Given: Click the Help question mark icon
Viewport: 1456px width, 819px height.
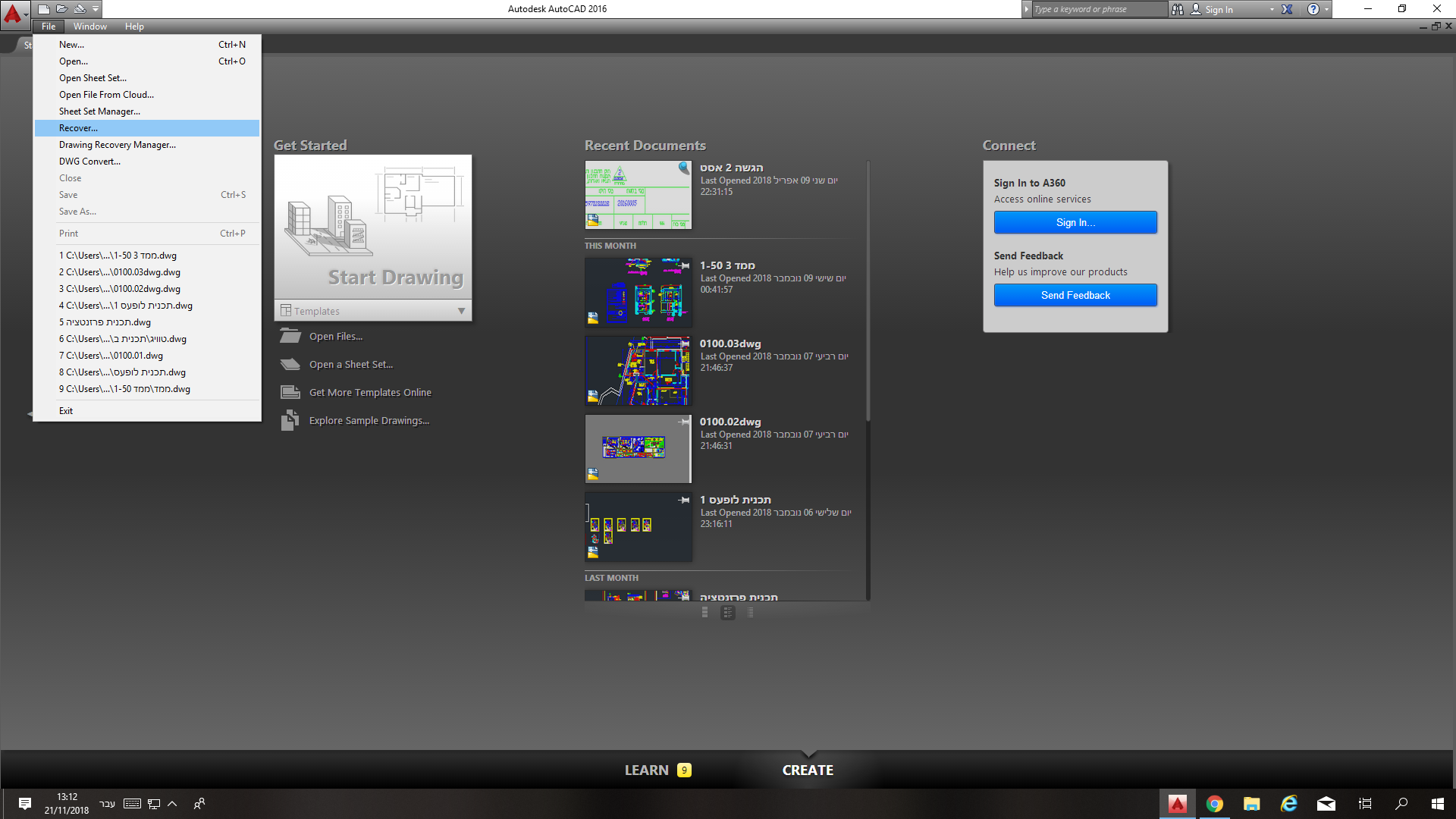Looking at the screenshot, I should [1313, 9].
